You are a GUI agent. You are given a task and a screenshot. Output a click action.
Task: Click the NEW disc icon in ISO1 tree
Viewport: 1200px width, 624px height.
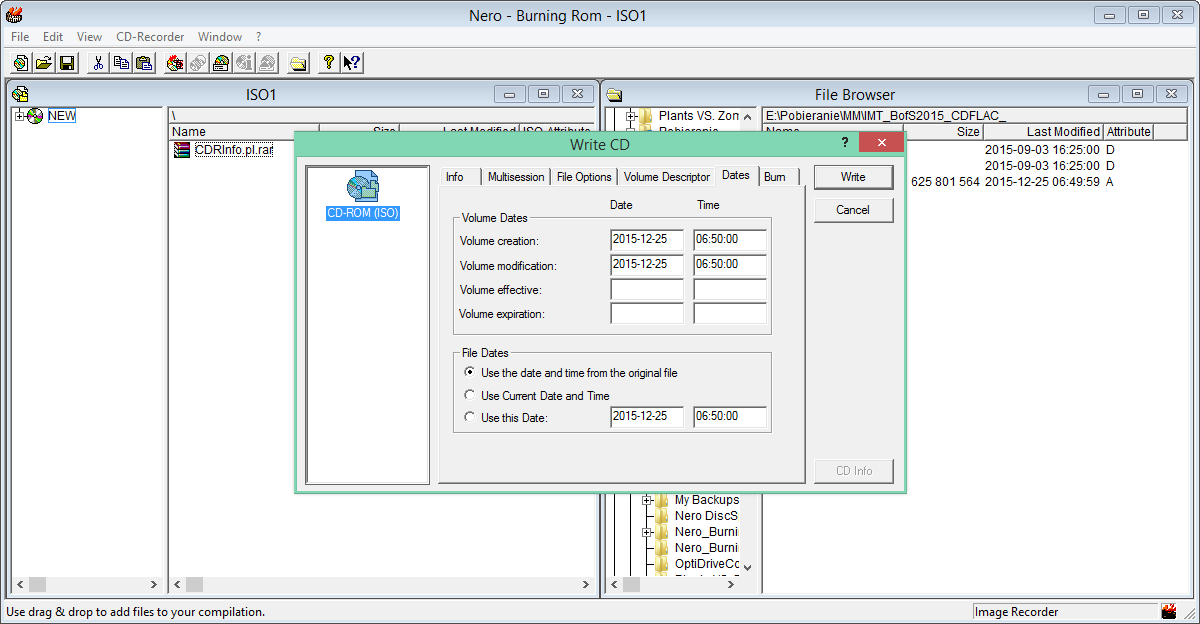[x=36, y=116]
